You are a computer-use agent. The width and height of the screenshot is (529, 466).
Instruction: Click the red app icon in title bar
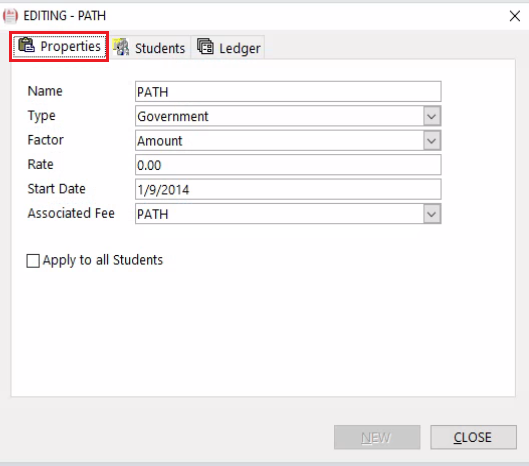tap(10, 16)
